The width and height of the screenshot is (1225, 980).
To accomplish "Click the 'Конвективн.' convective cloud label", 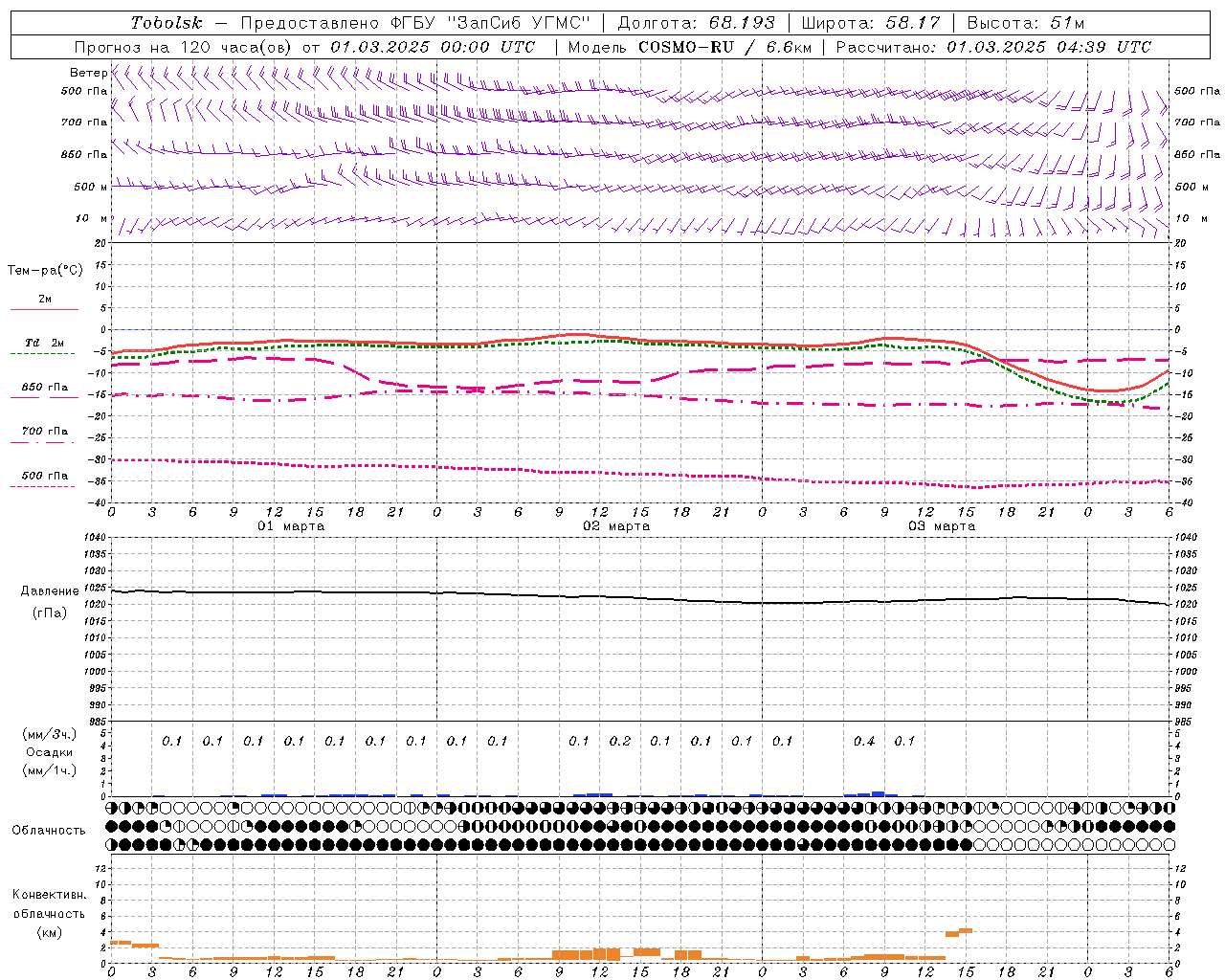I will click(50, 895).
